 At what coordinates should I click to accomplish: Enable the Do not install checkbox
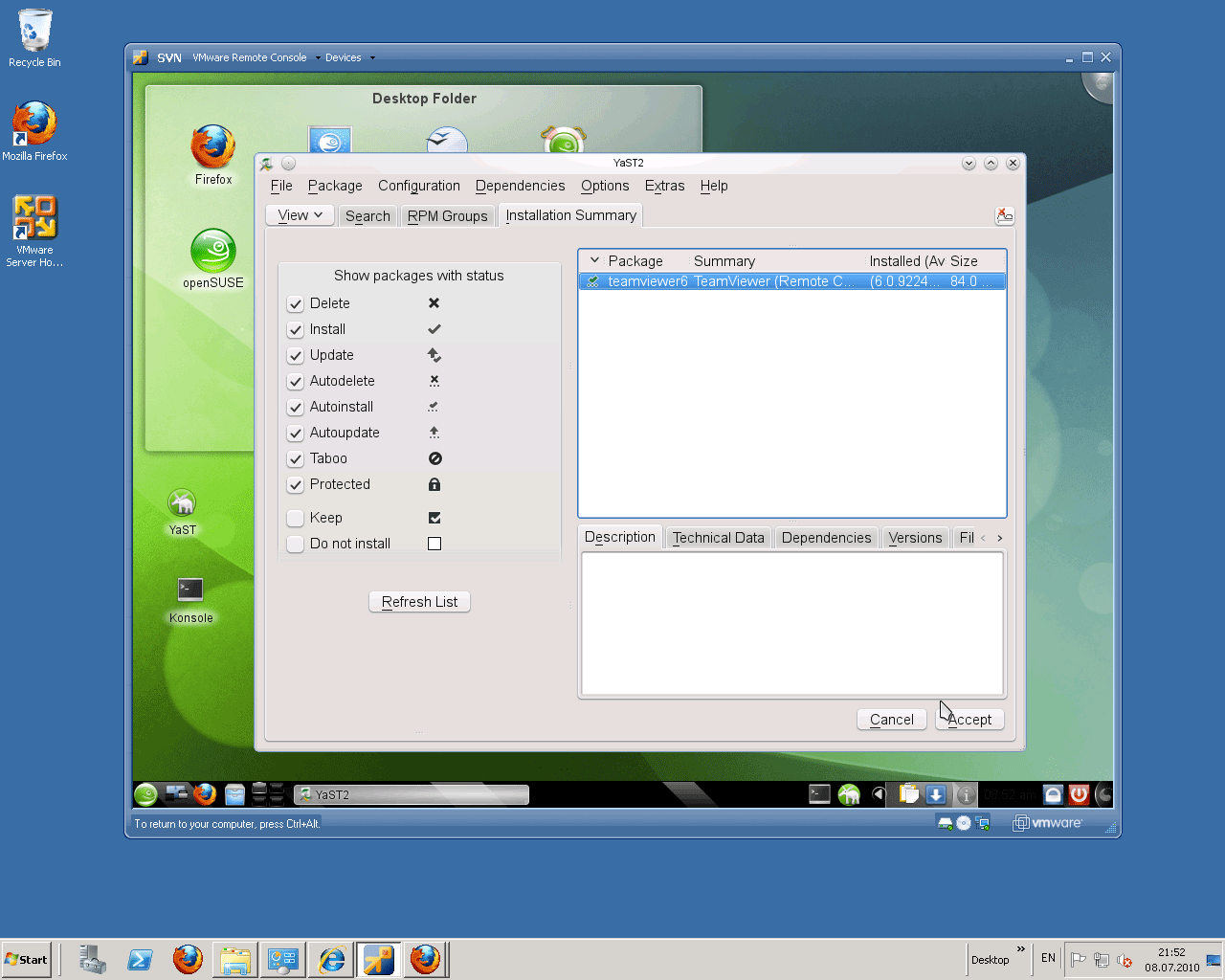[x=296, y=545]
